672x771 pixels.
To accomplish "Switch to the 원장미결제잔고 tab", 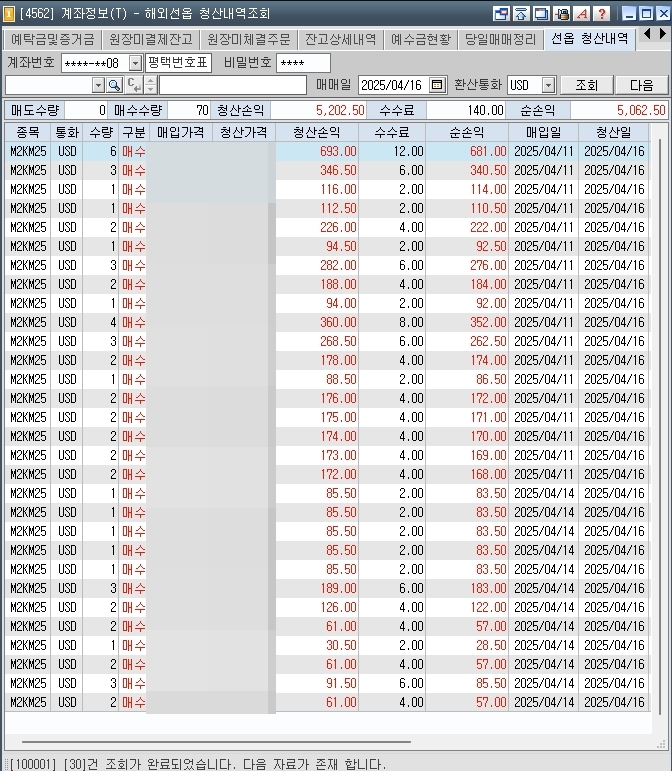I will pos(151,39).
